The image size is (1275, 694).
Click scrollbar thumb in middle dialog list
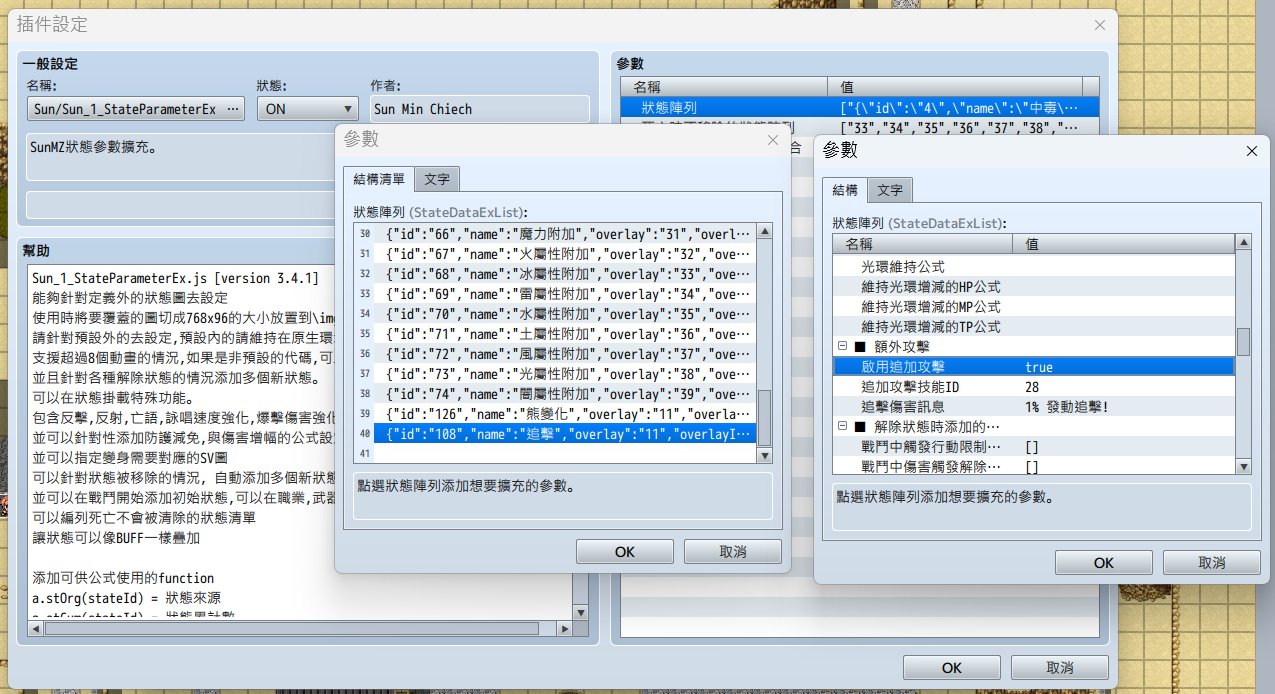[765, 417]
